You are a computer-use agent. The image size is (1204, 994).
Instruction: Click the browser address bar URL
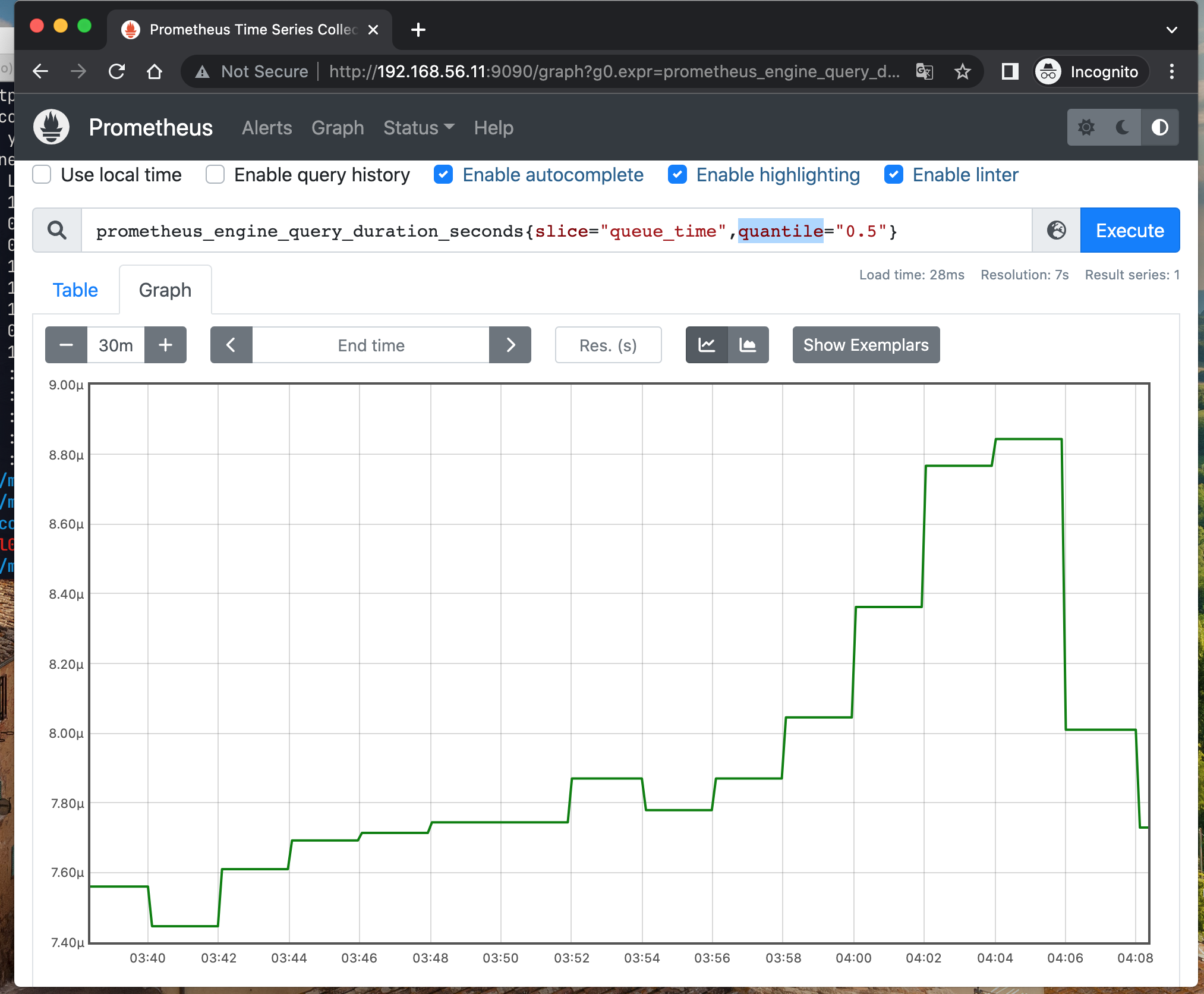tap(614, 72)
